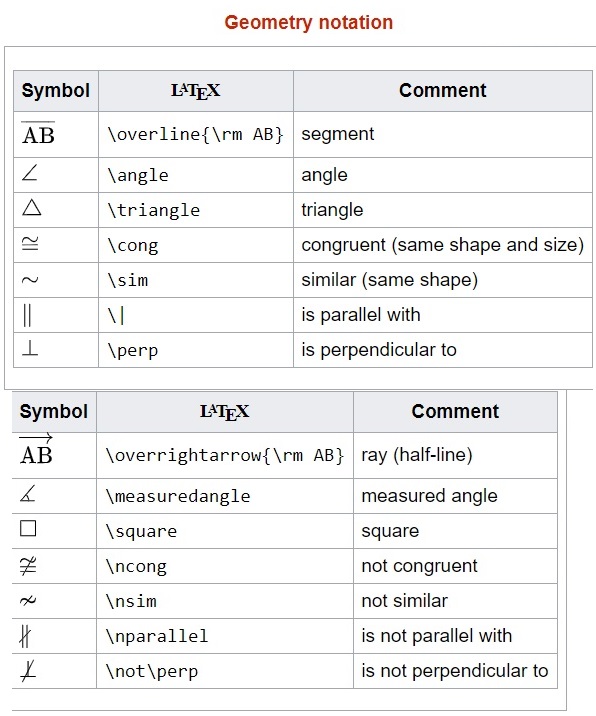Click the Geometry notation heading
596x716 pixels.
click(x=309, y=22)
